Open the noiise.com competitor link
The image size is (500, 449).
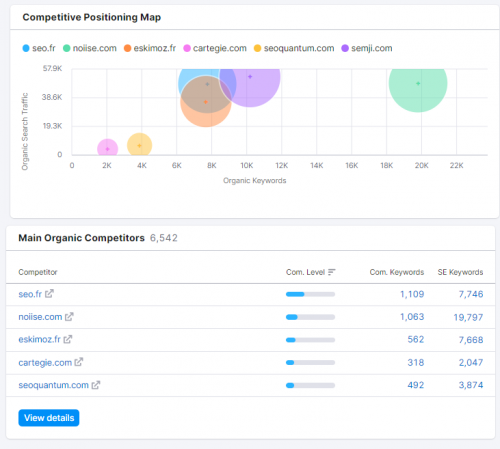pos(40,317)
